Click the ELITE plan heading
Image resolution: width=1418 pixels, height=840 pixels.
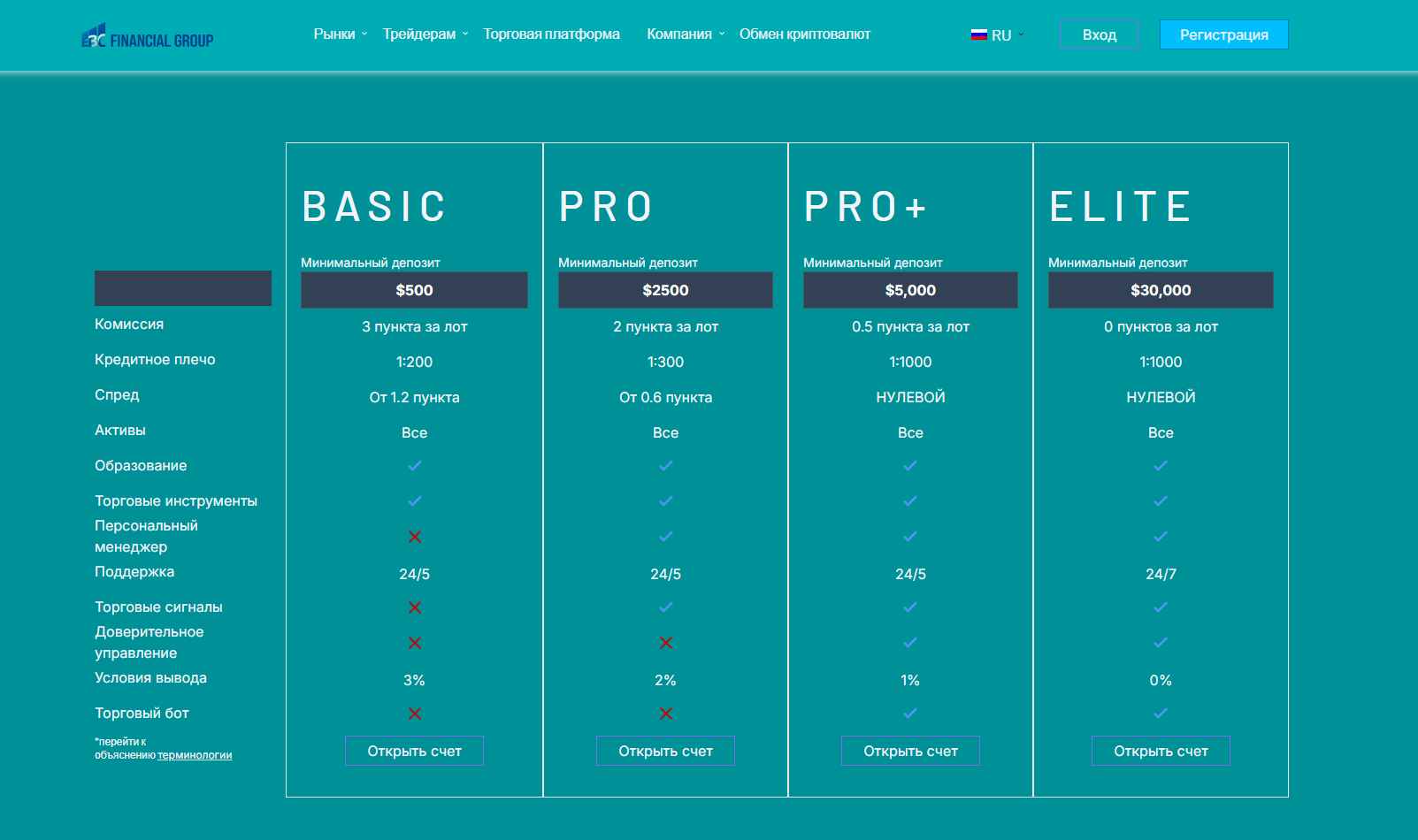pyautogui.click(x=1121, y=207)
